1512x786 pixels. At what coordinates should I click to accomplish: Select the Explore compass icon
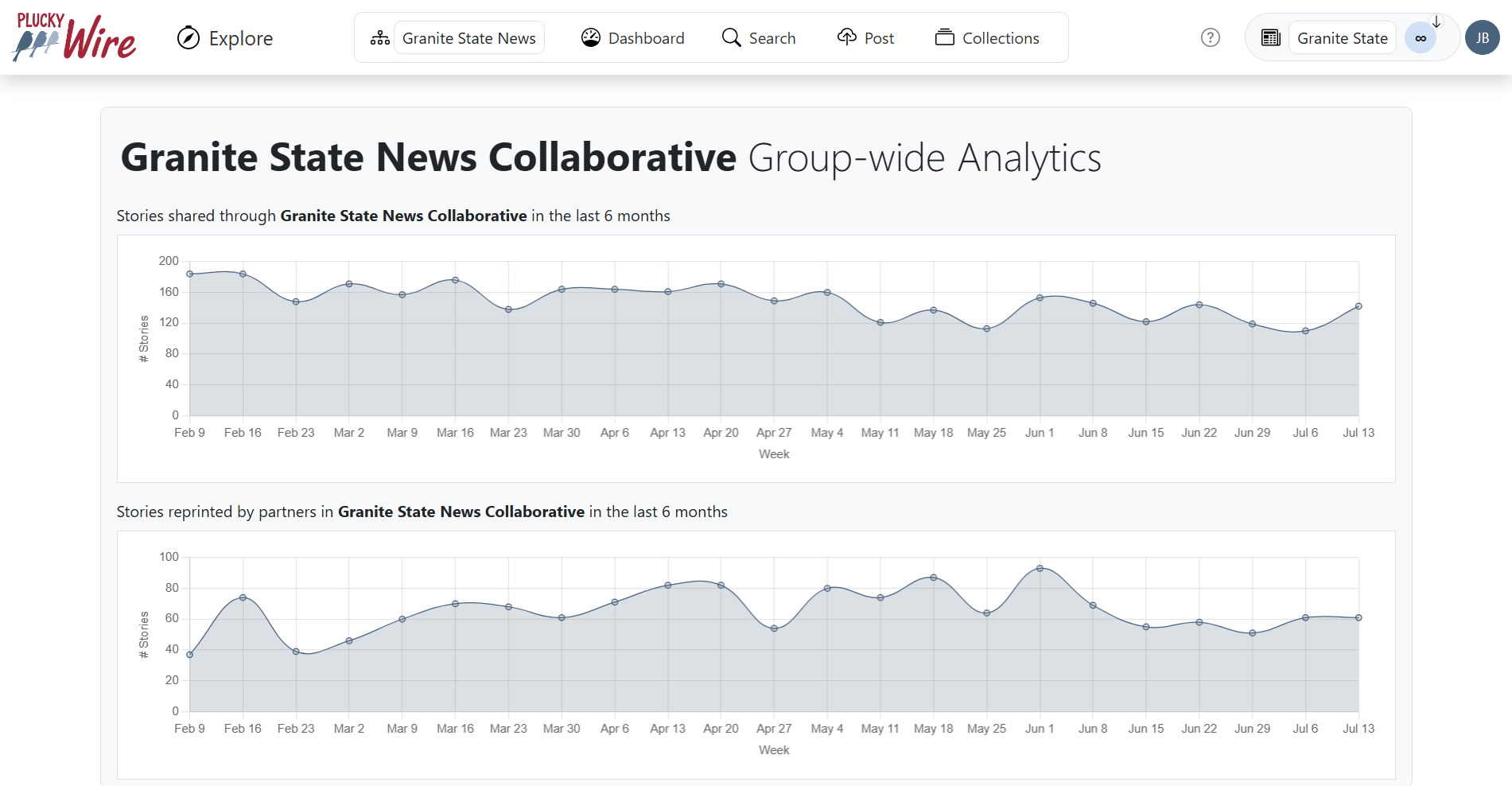[189, 37]
